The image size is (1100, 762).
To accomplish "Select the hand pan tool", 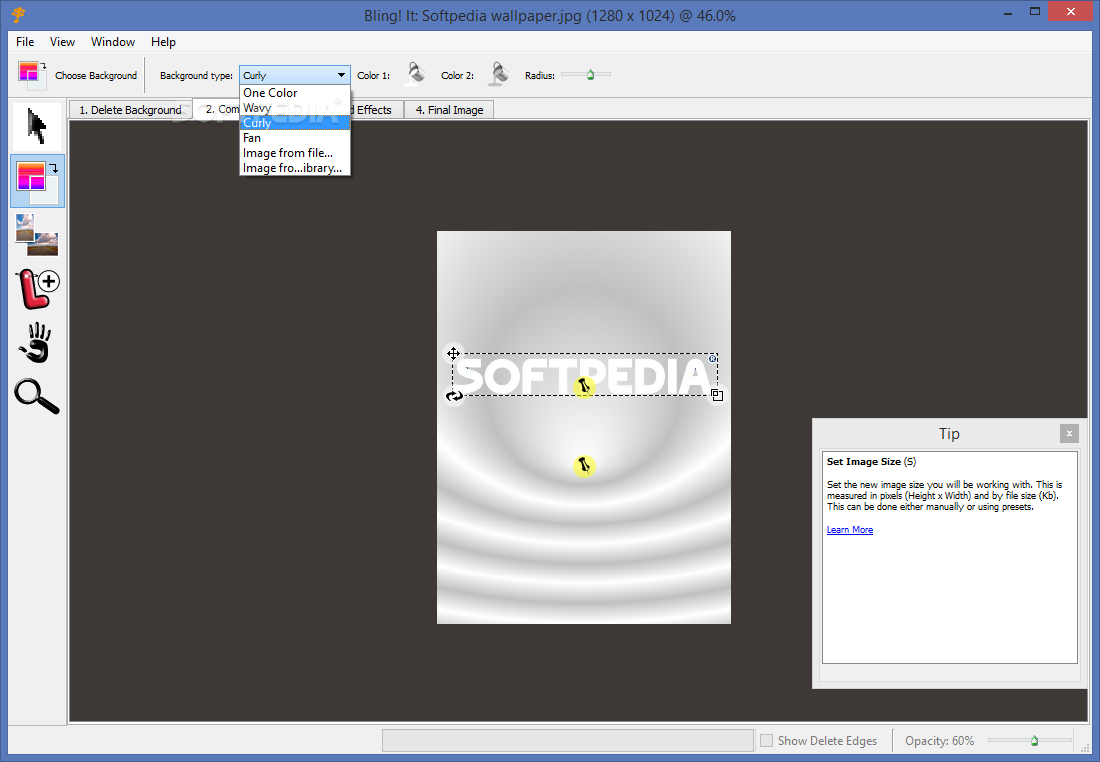I will (x=37, y=342).
